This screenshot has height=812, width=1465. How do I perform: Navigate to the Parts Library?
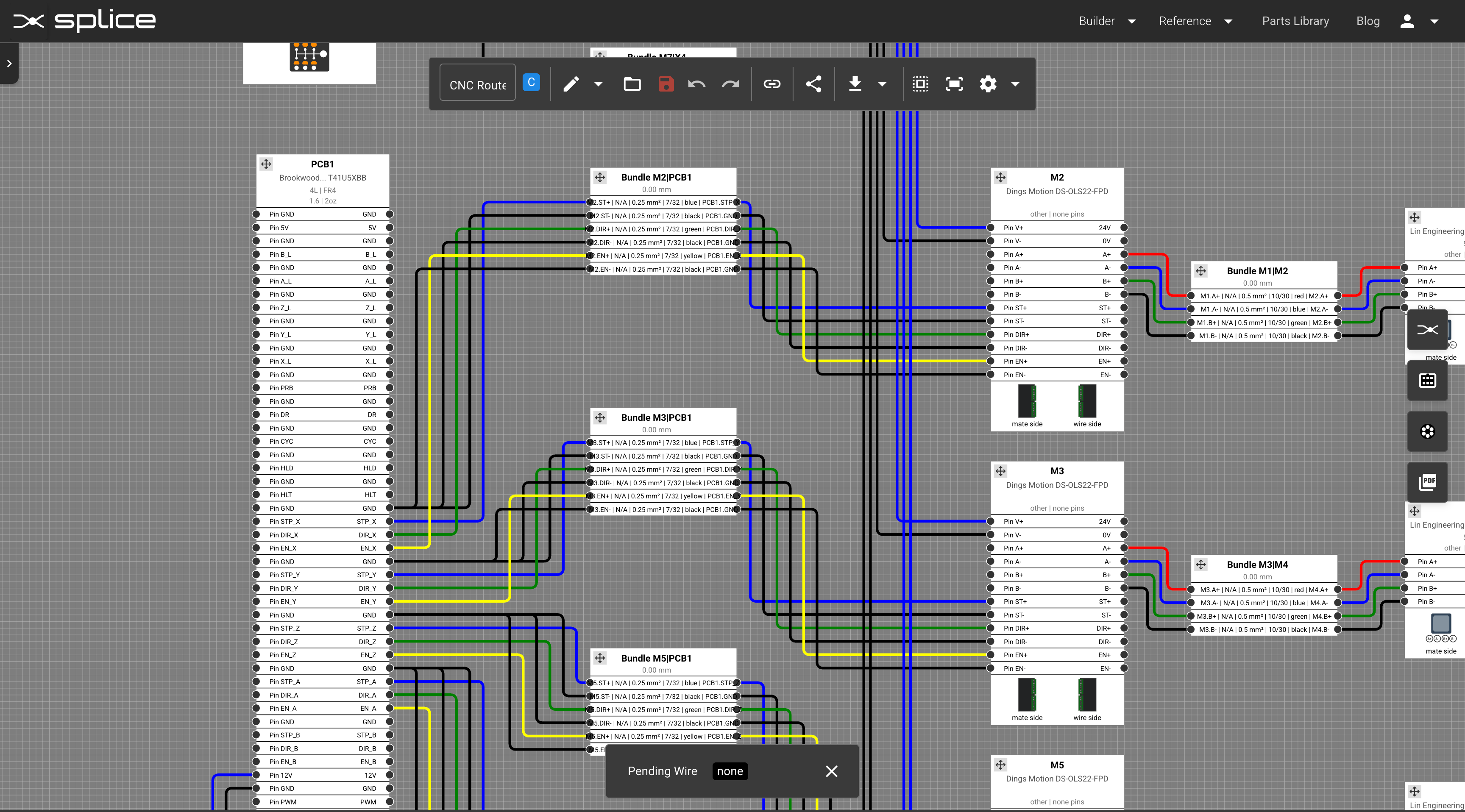[1295, 20]
